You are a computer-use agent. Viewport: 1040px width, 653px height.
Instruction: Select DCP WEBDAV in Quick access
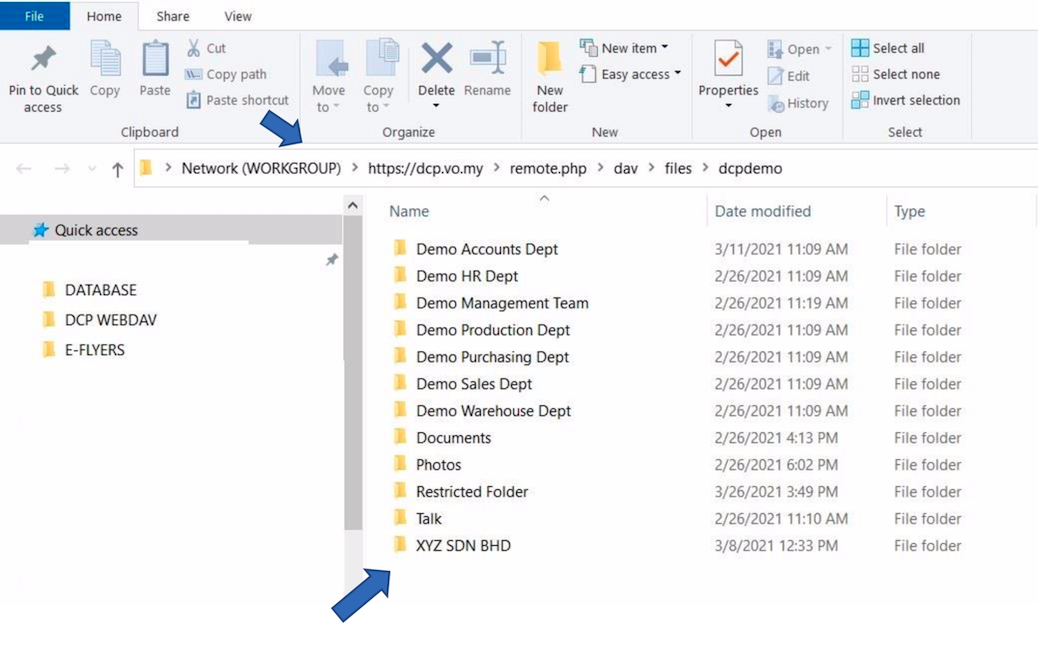[x=110, y=320]
